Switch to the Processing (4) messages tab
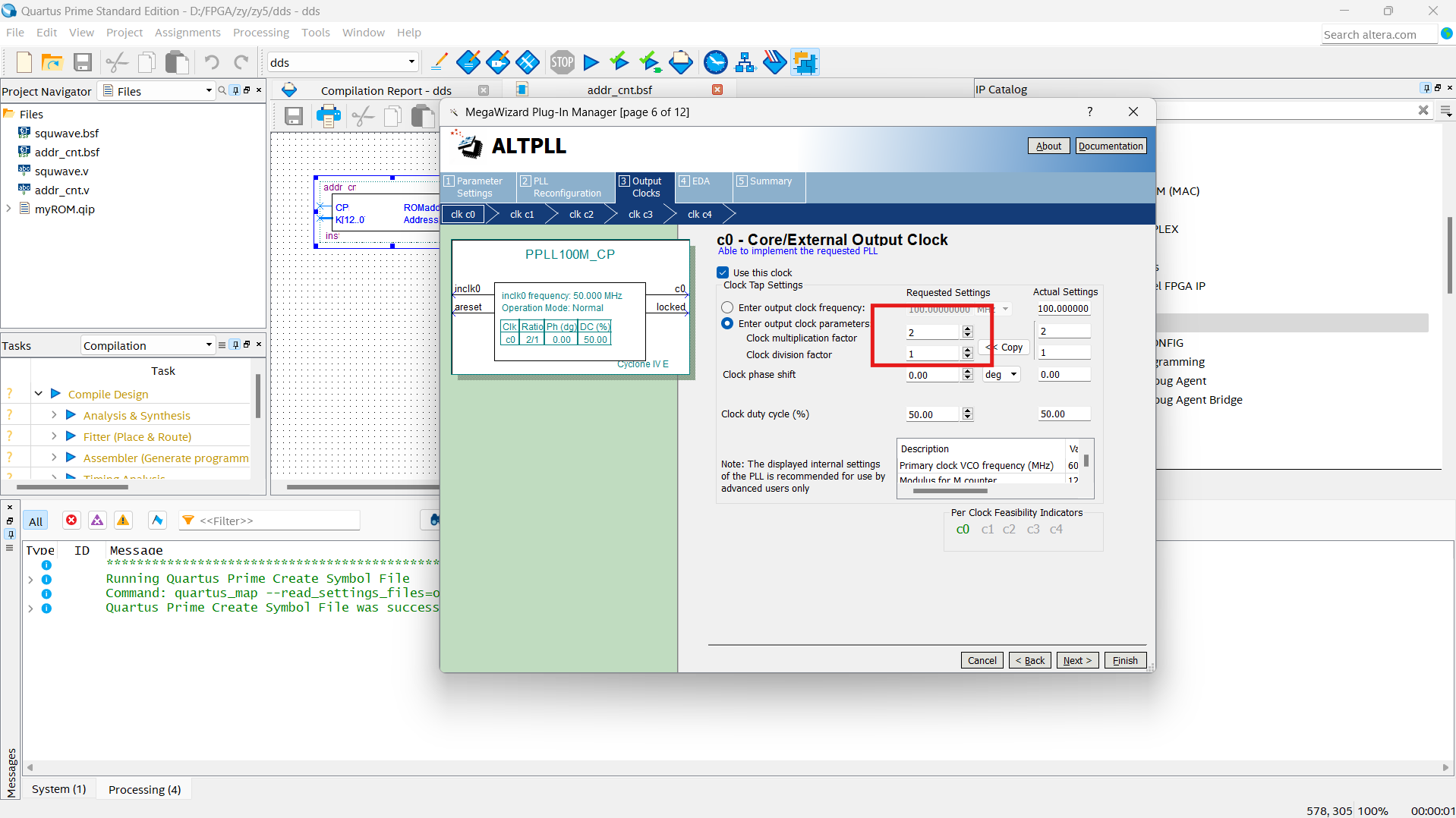Viewport: 1456px width, 818px height. (x=144, y=789)
